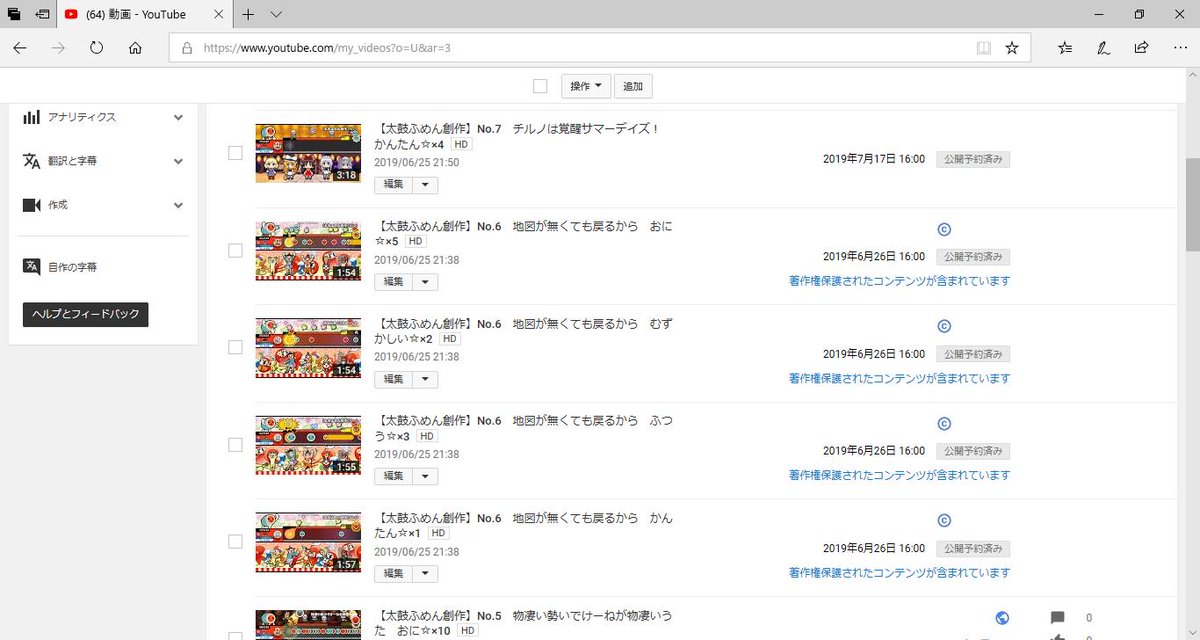Select the No.7 チルノは覚醒サマーデイズ video checkbox
1200x640 pixels.
(235, 153)
